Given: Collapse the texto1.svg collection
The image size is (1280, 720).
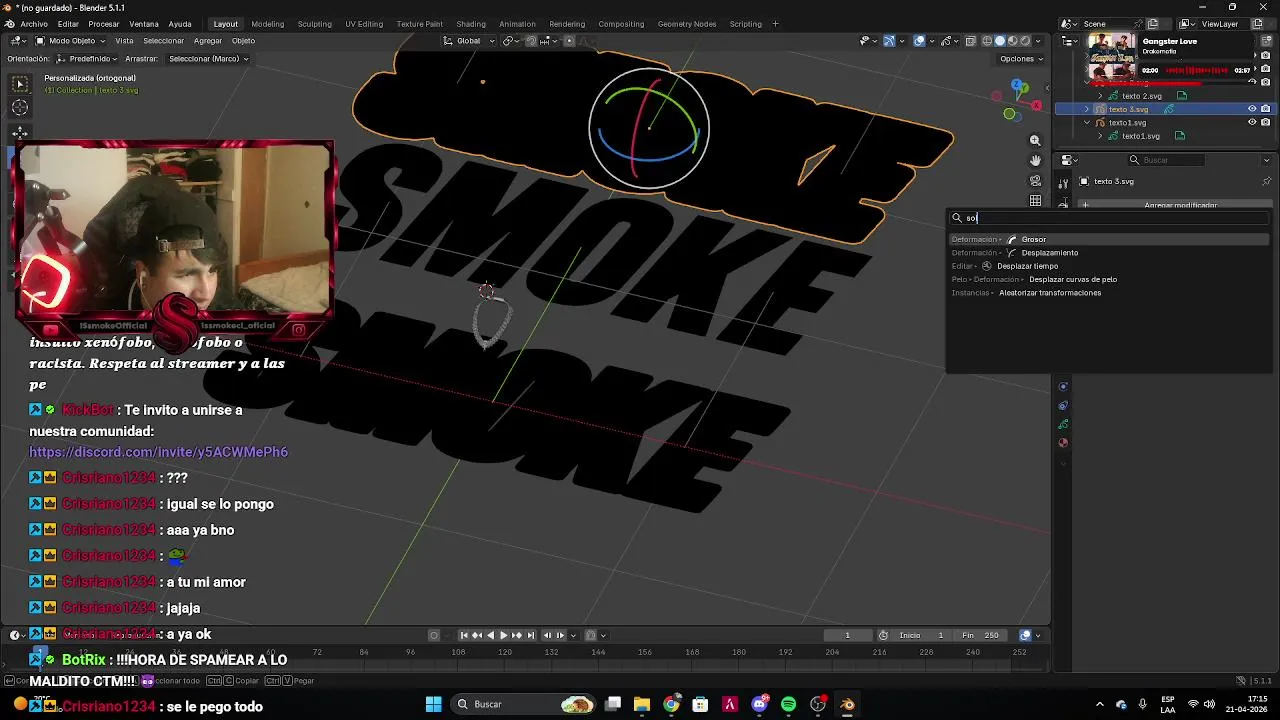Looking at the screenshot, I should pos(1087,122).
